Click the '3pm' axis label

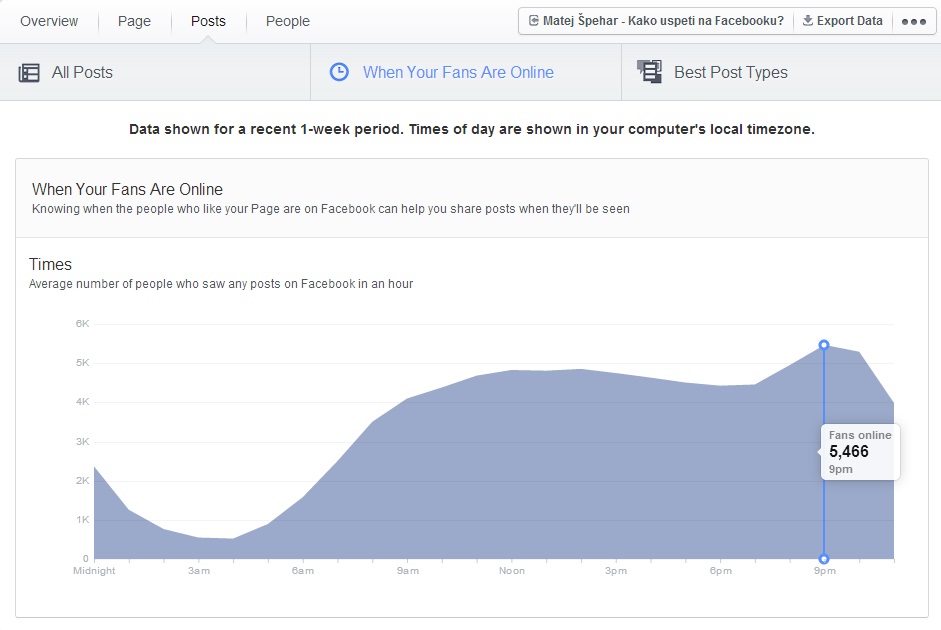tap(616, 571)
